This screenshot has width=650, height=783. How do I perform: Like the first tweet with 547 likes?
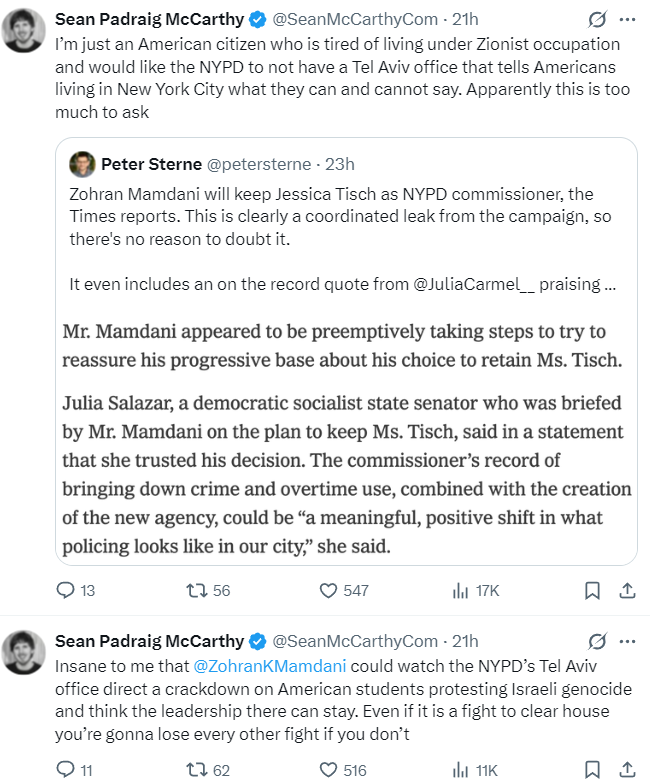point(328,590)
